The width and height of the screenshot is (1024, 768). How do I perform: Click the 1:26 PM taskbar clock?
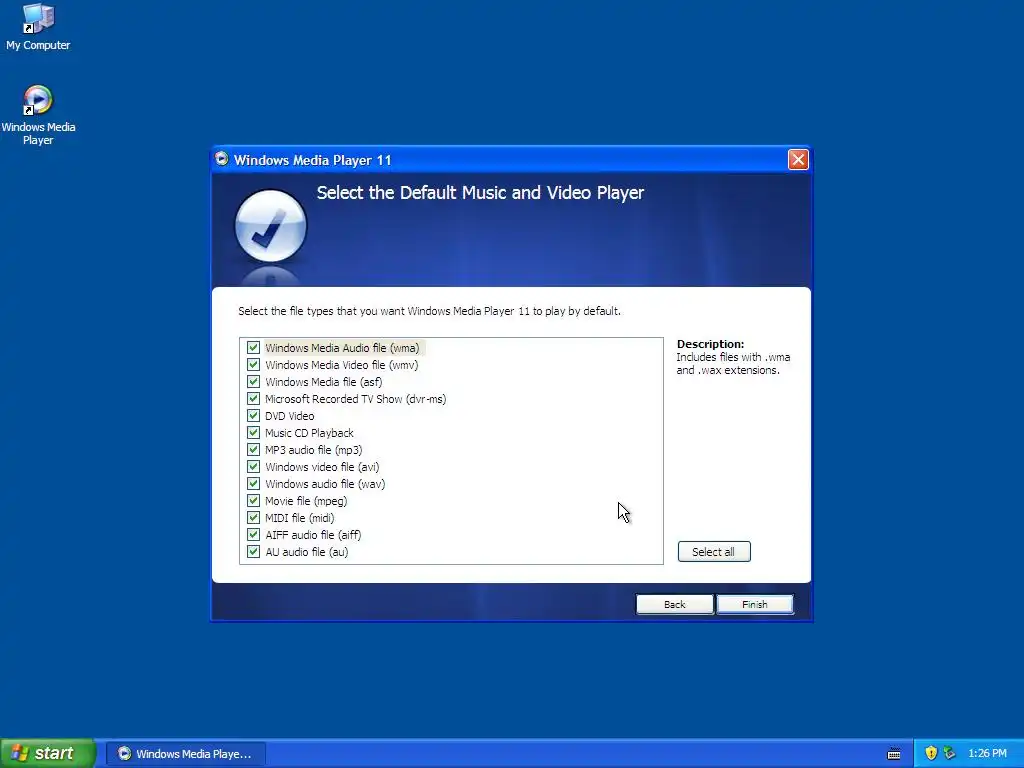point(987,754)
